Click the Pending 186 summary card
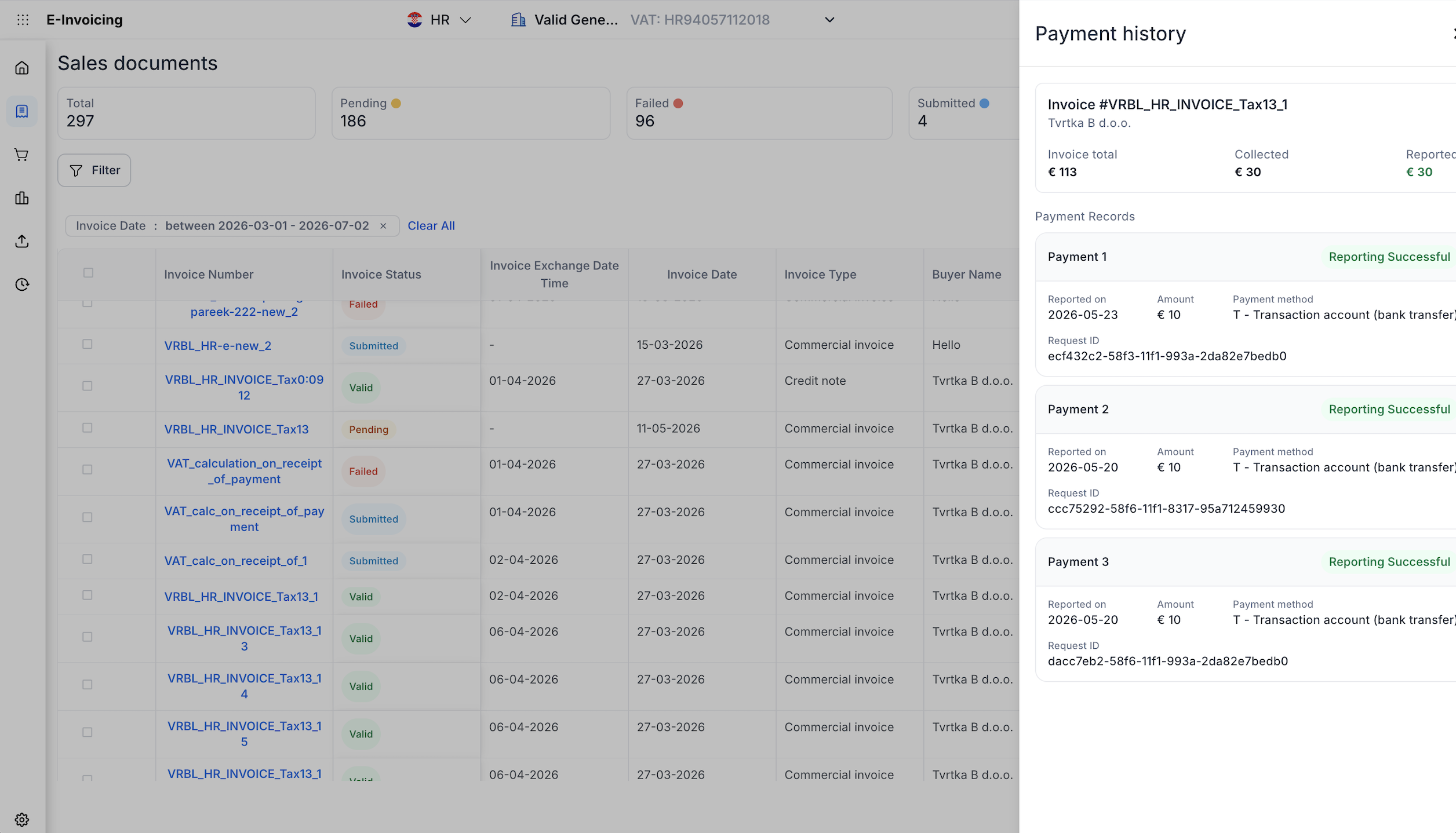This screenshot has height=833, width=1456. [471, 113]
